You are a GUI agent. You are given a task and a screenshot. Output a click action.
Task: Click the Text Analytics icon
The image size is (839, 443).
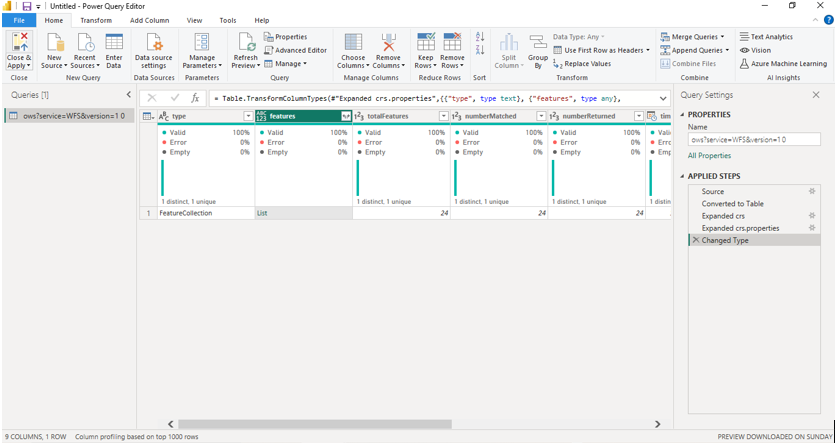(744, 37)
